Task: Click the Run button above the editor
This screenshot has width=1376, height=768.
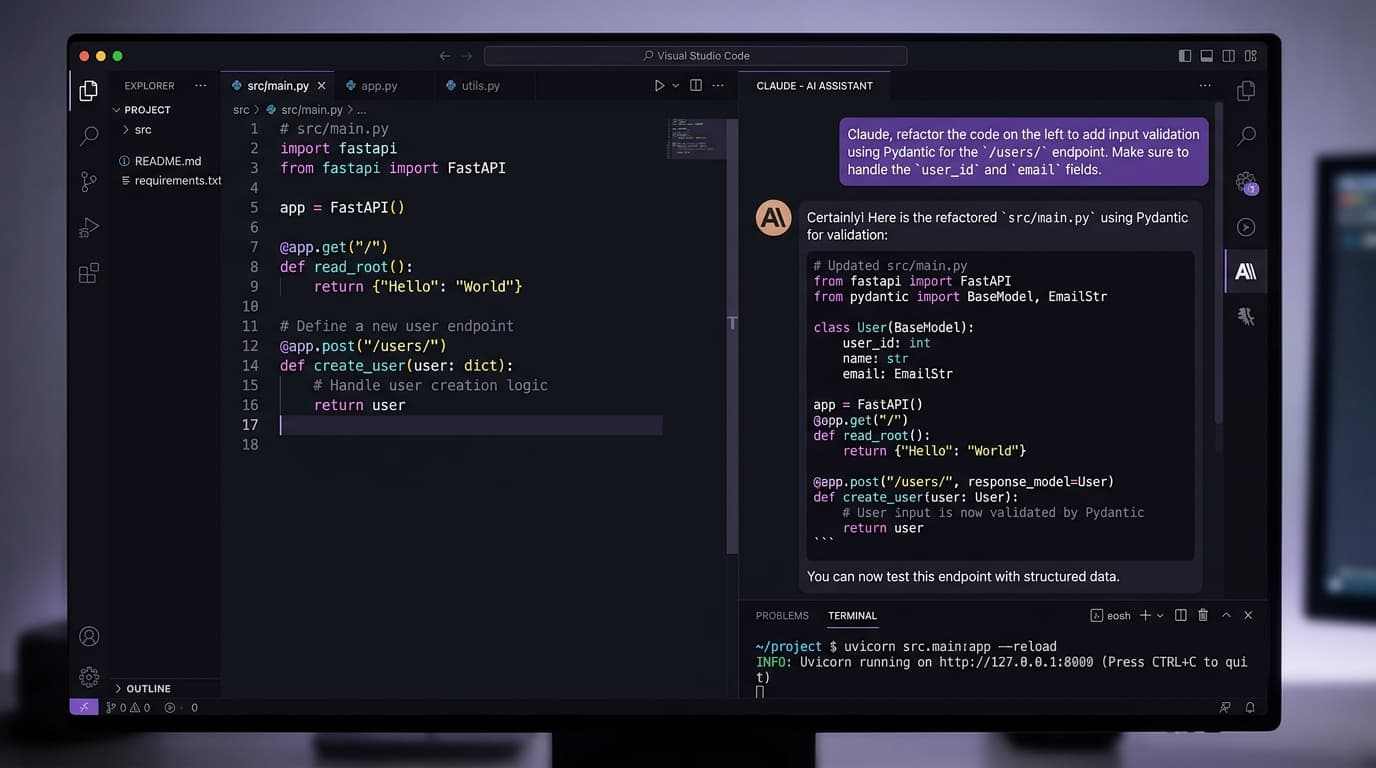Action: pos(659,85)
